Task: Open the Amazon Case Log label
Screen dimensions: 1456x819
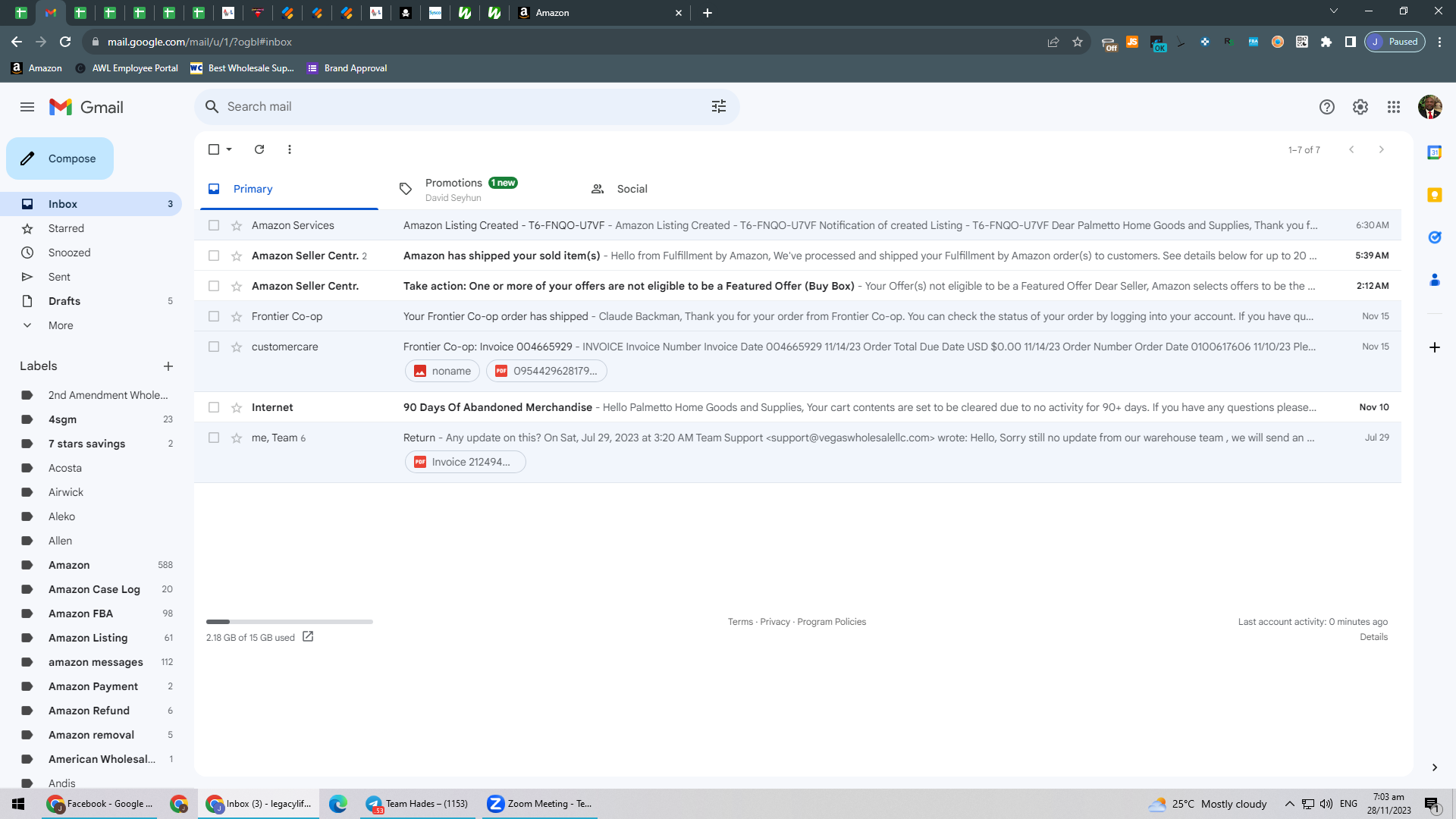Action: (x=91, y=589)
